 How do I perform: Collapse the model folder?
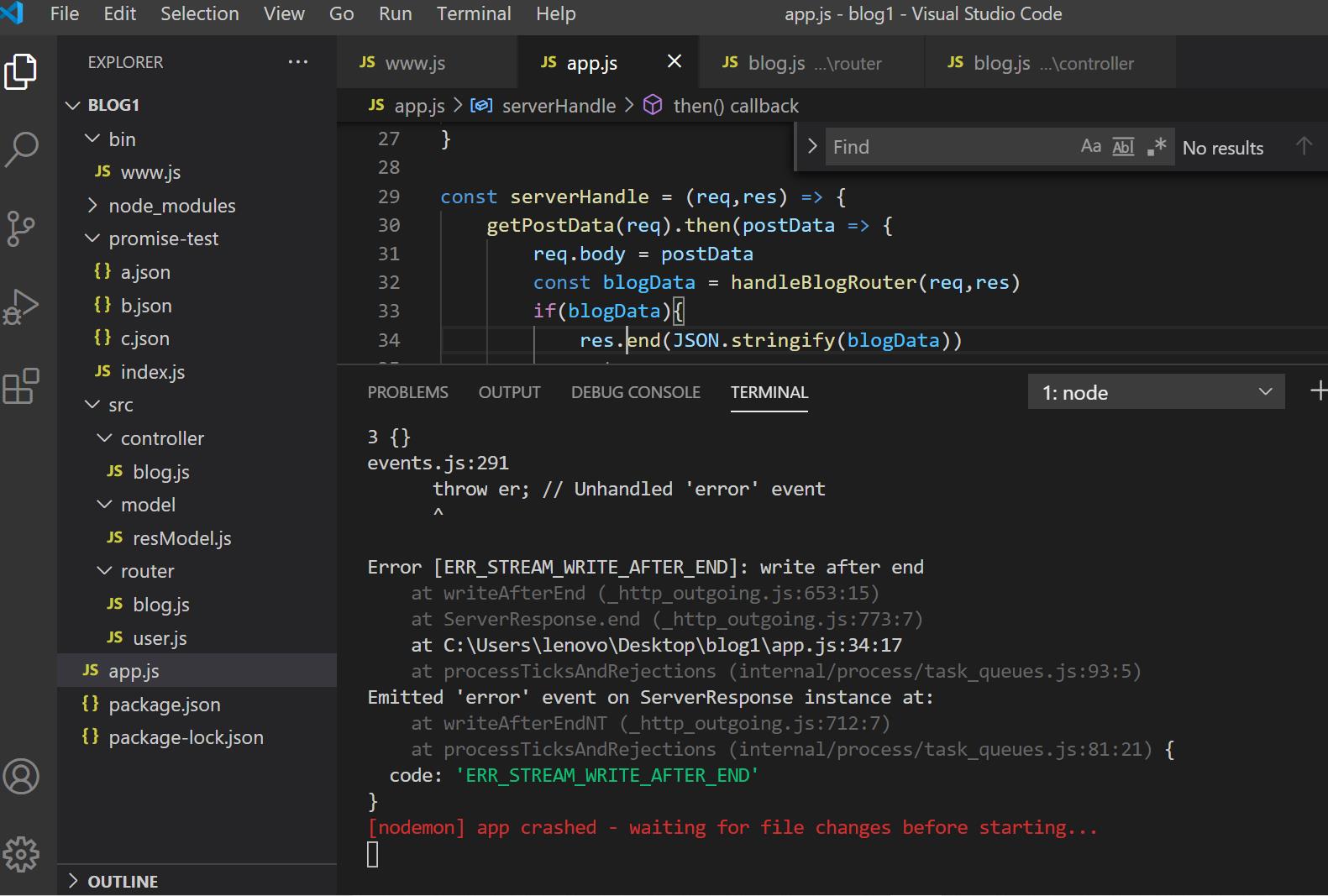(x=105, y=505)
